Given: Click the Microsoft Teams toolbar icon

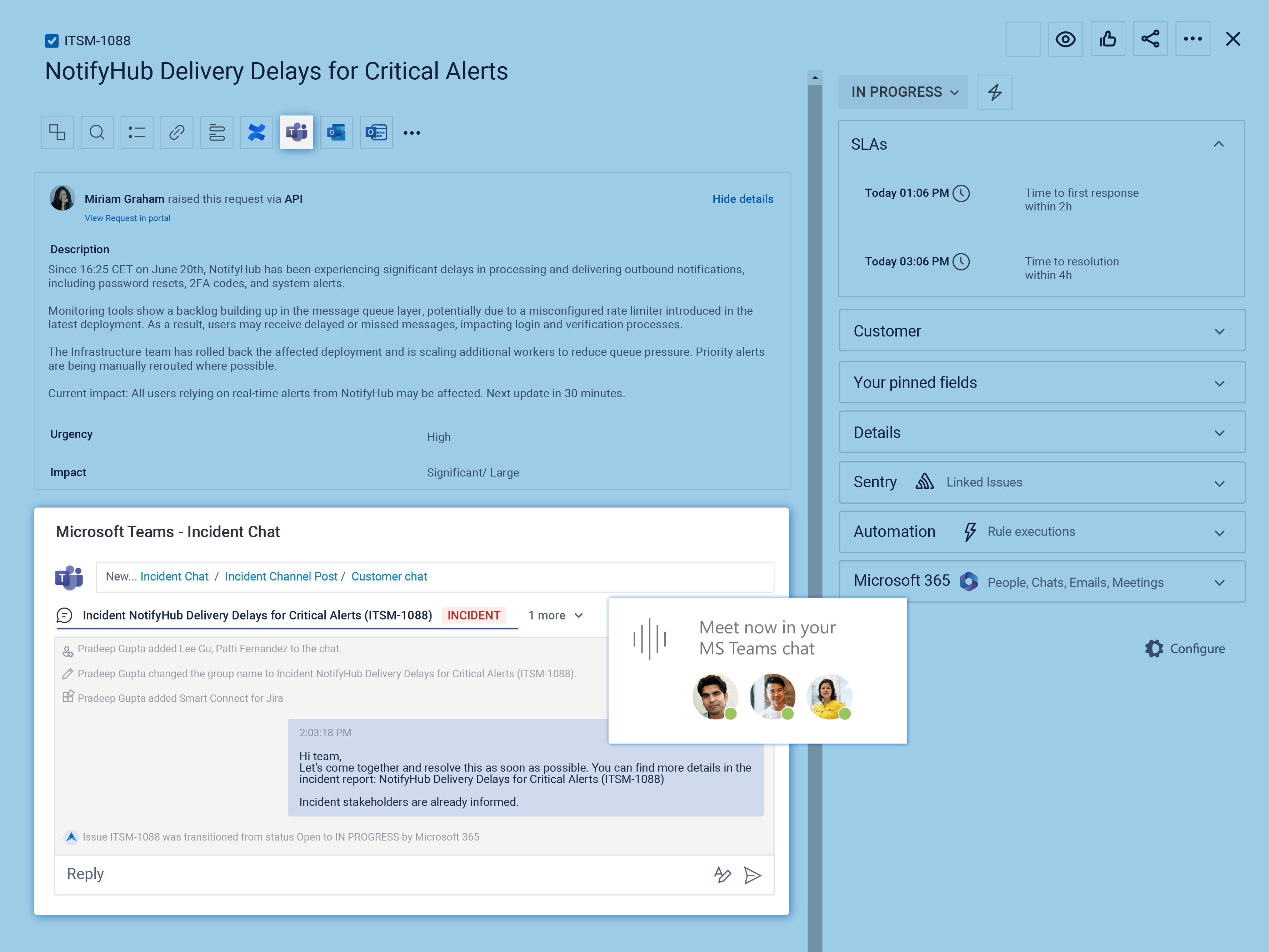Looking at the screenshot, I should [x=296, y=133].
